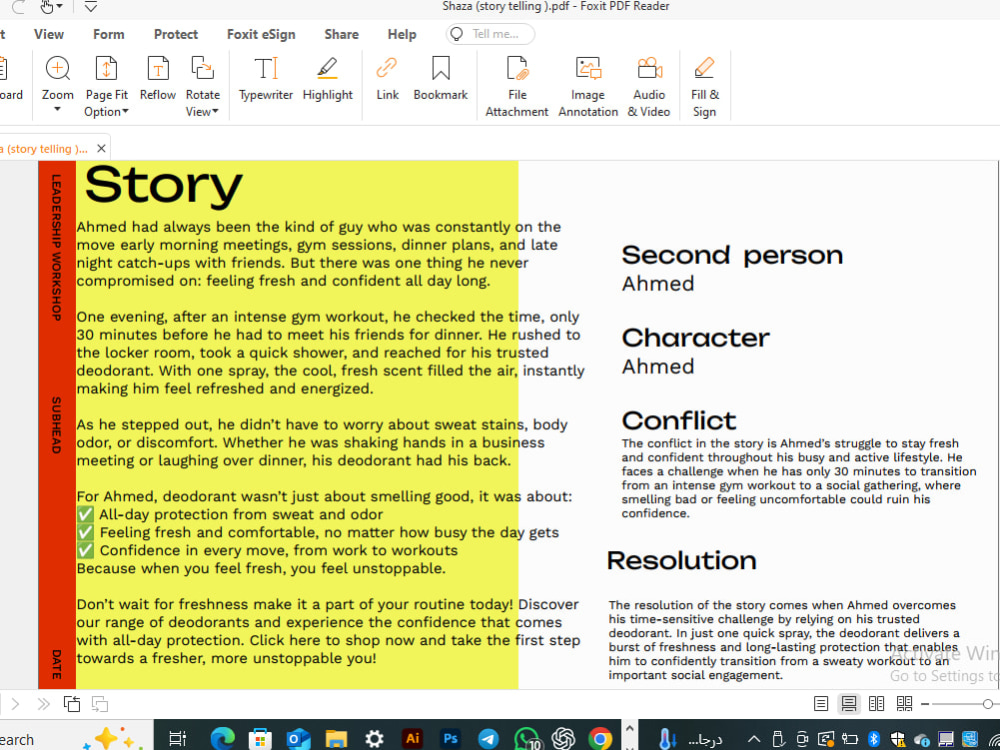Click the File Attachment tool
The width and height of the screenshot is (1000, 750).
[517, 87]
